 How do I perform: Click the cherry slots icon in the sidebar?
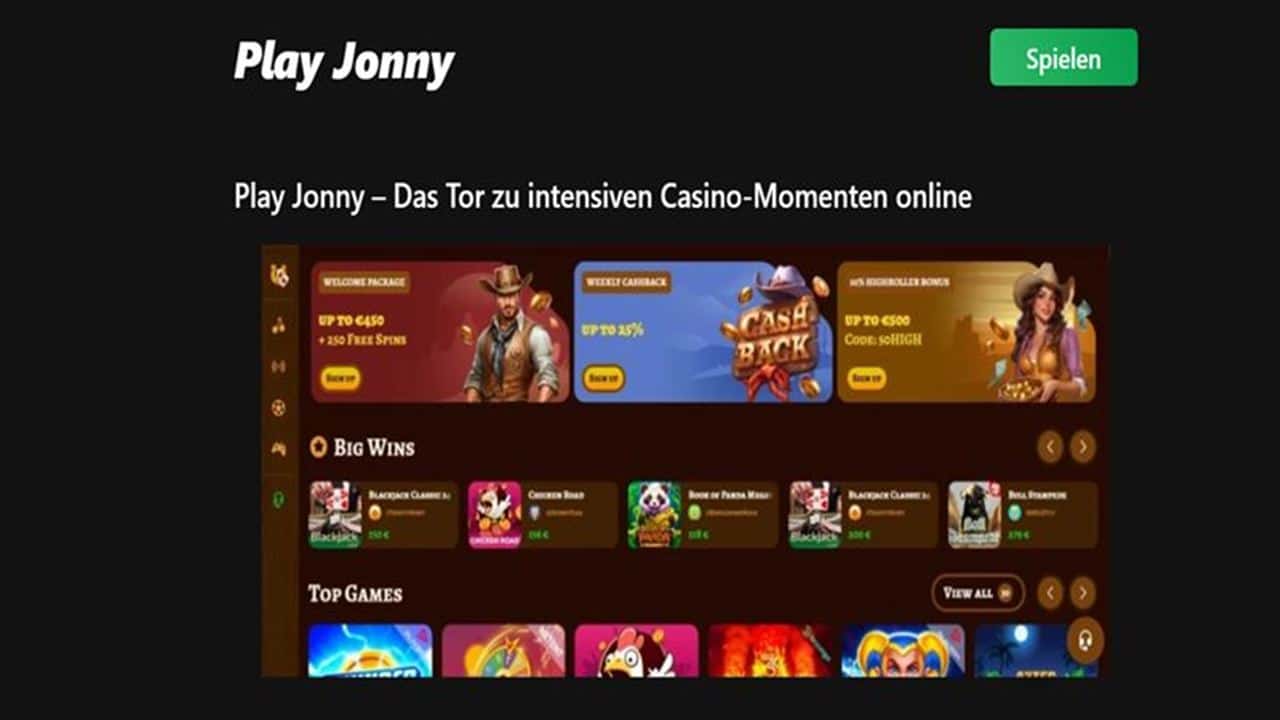pos(279,324)
